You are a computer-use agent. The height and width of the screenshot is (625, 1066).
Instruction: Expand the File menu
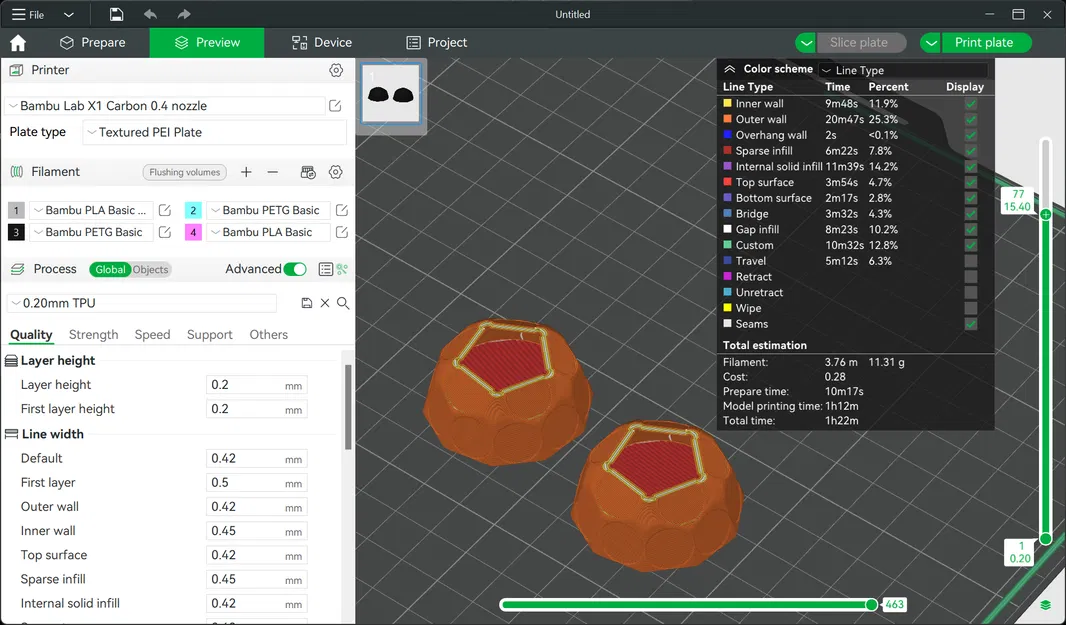(x=28, y=14)
